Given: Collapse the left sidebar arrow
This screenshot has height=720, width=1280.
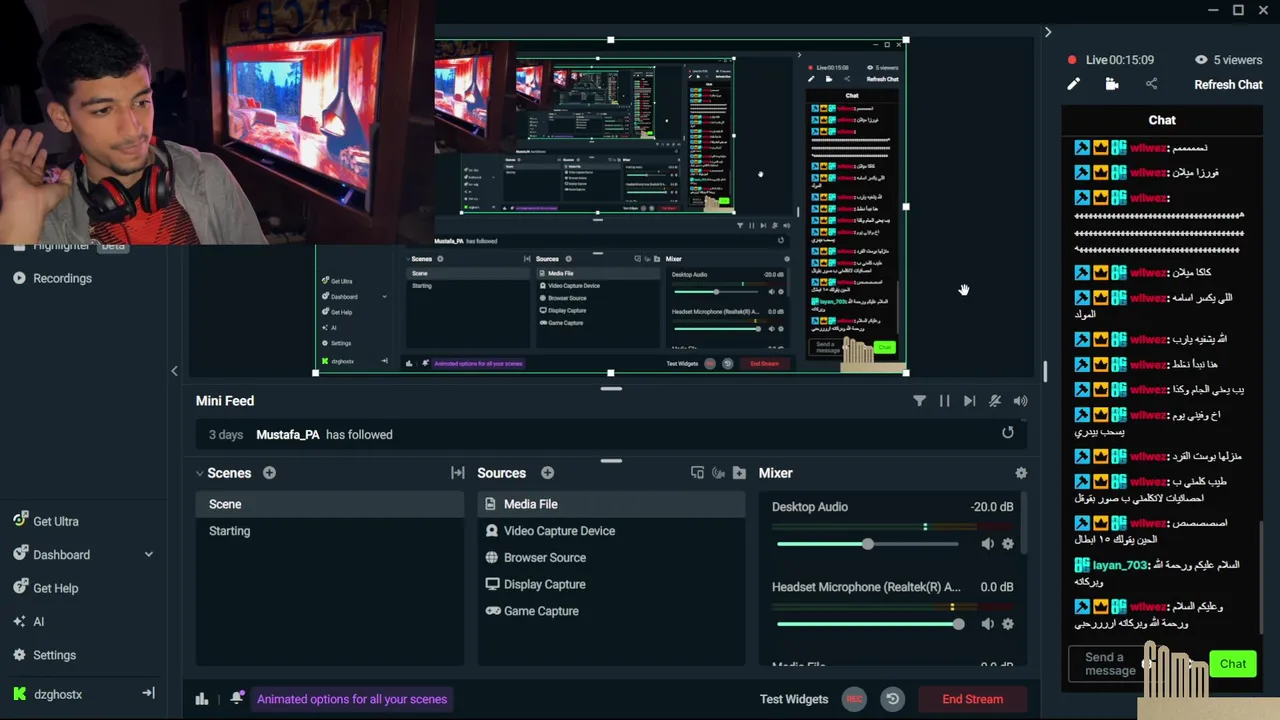Looking at the screenshot, I should point(174,371).
